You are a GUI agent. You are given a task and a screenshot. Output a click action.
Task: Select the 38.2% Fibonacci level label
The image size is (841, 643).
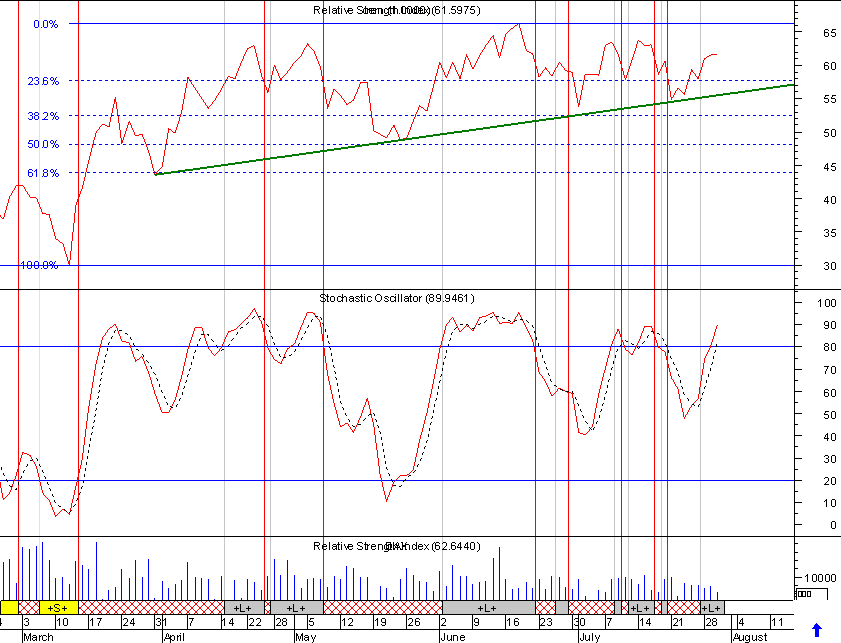click(x=43, y=116)
